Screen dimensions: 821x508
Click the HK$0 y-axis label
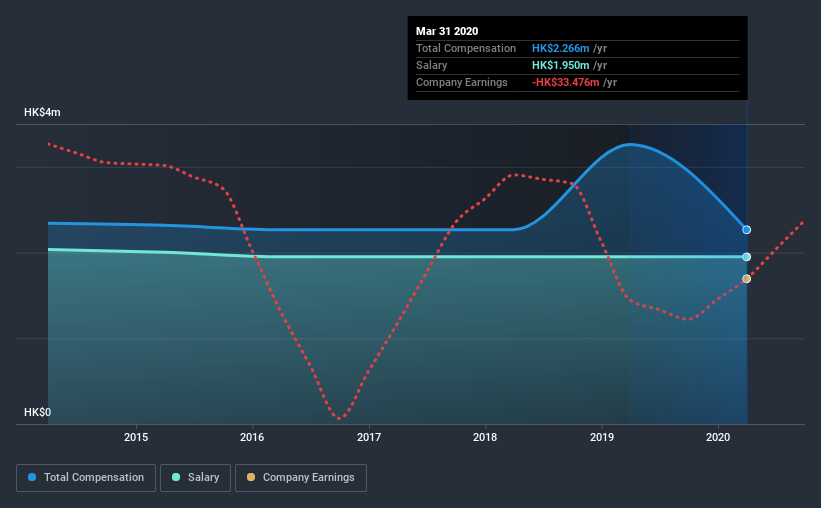click(38, 413)
